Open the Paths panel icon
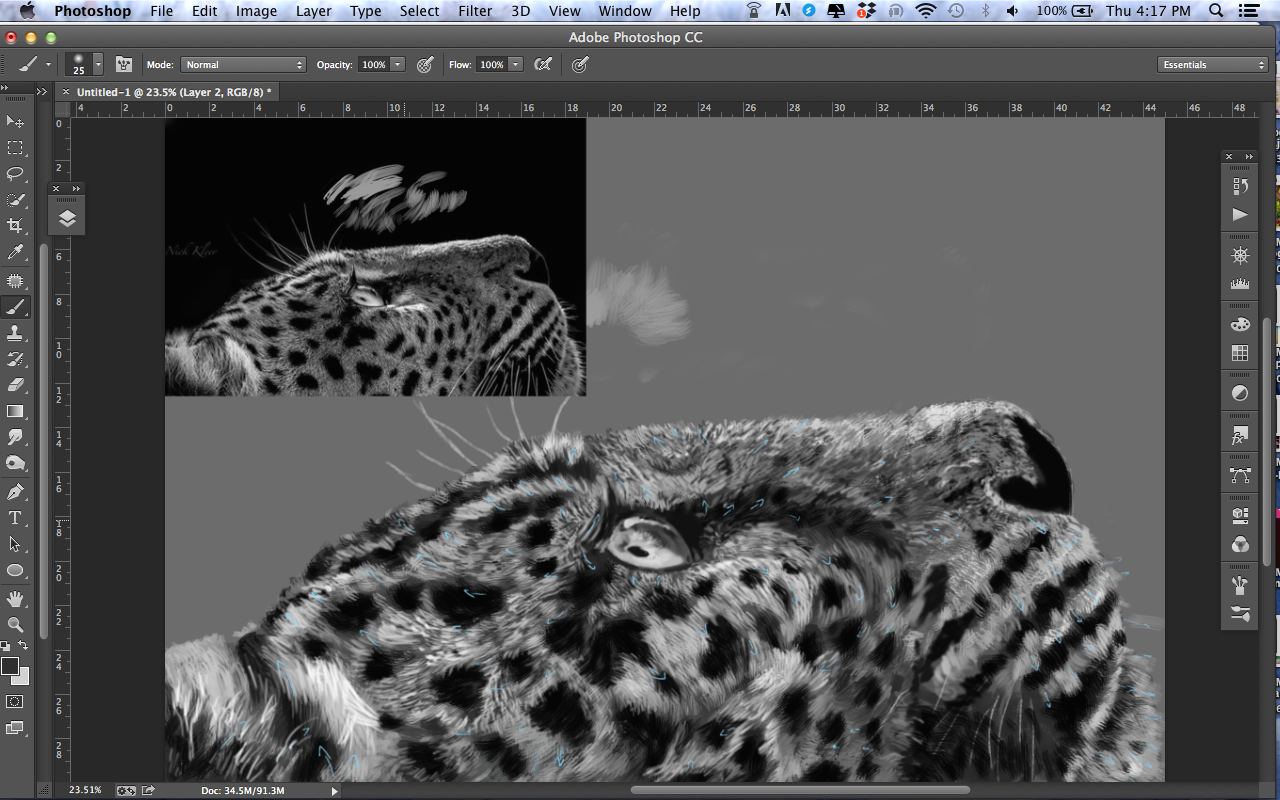Image resolution: width=1280 pixels, height=800 pixels. [1240, 476]
